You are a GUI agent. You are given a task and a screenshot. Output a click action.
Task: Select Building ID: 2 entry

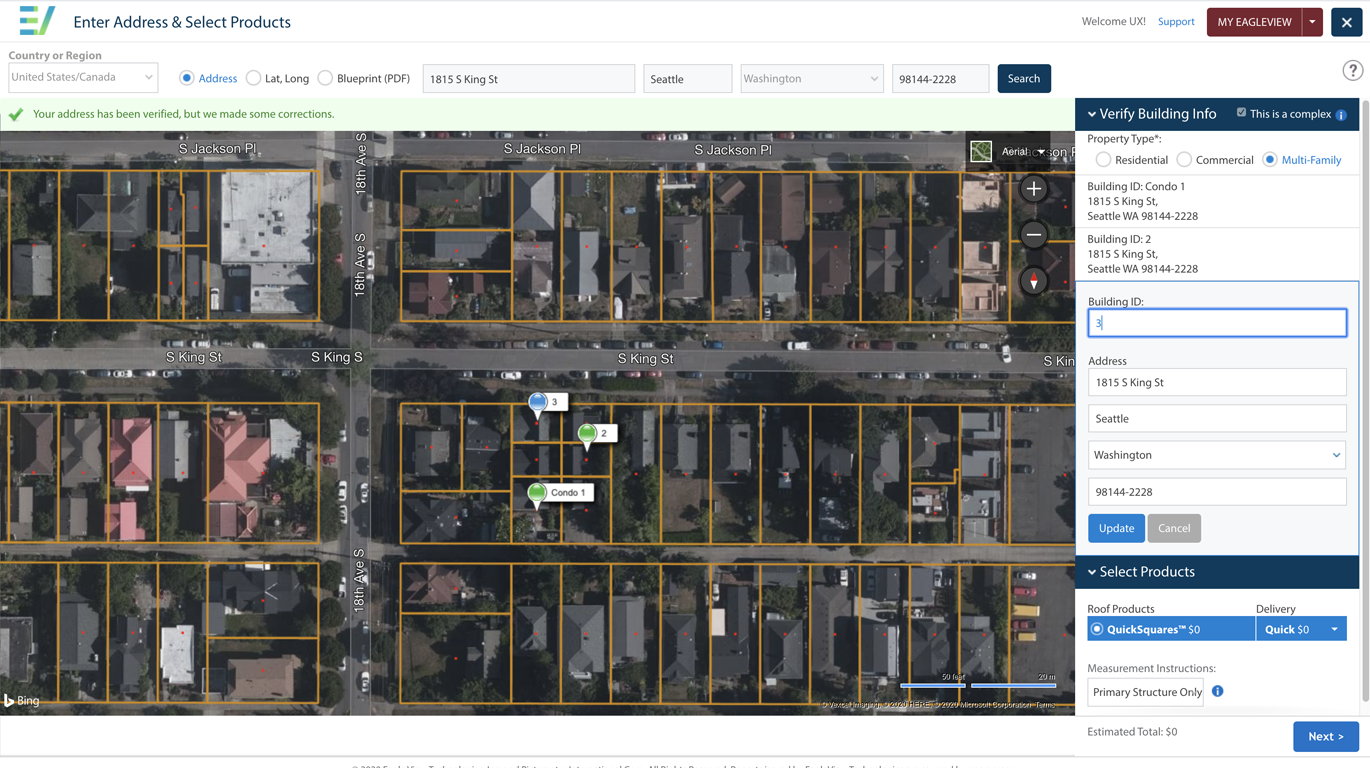click(x=1217, y=254)
